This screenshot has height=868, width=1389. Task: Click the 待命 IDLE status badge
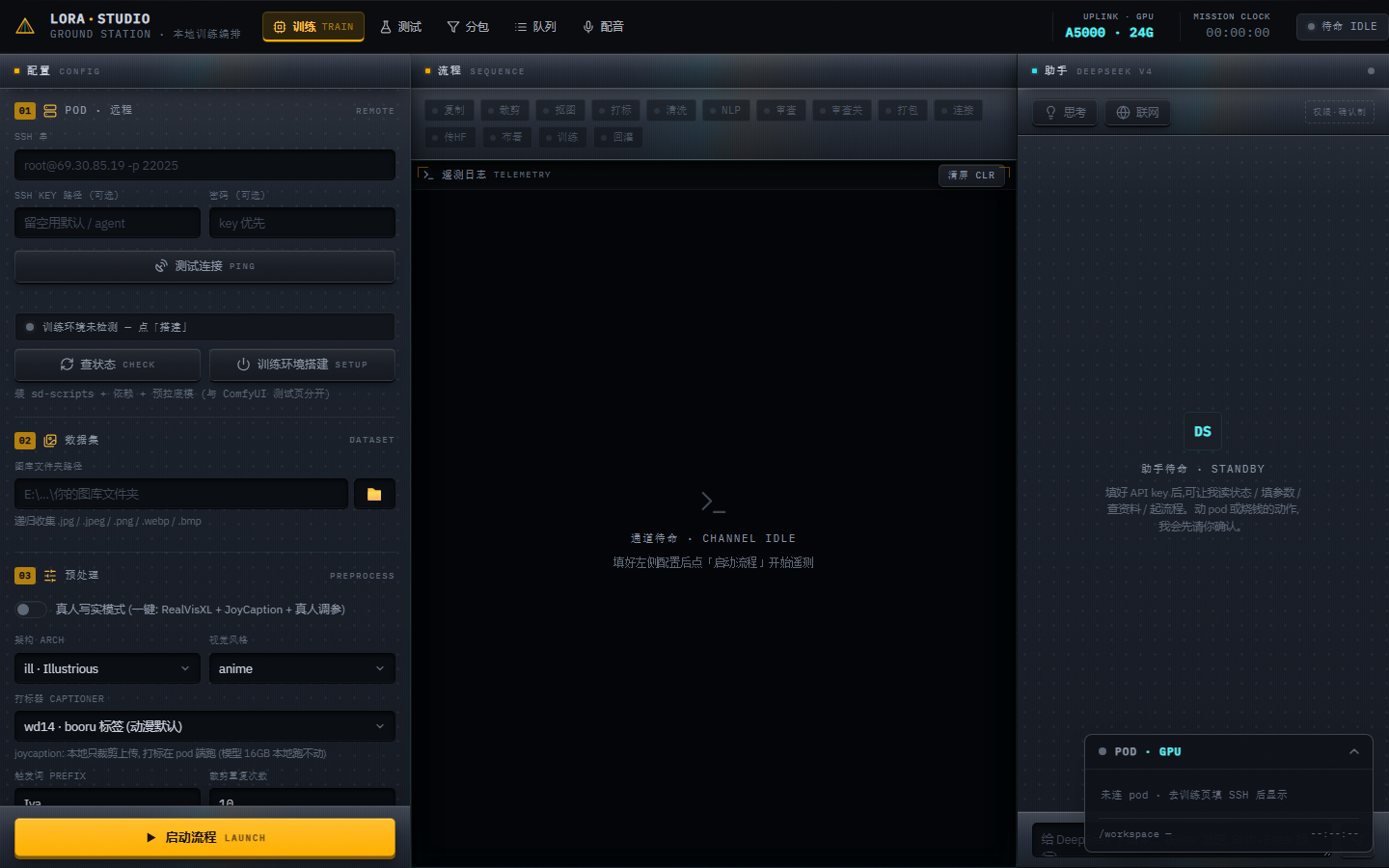click(x=1342, y=26)
